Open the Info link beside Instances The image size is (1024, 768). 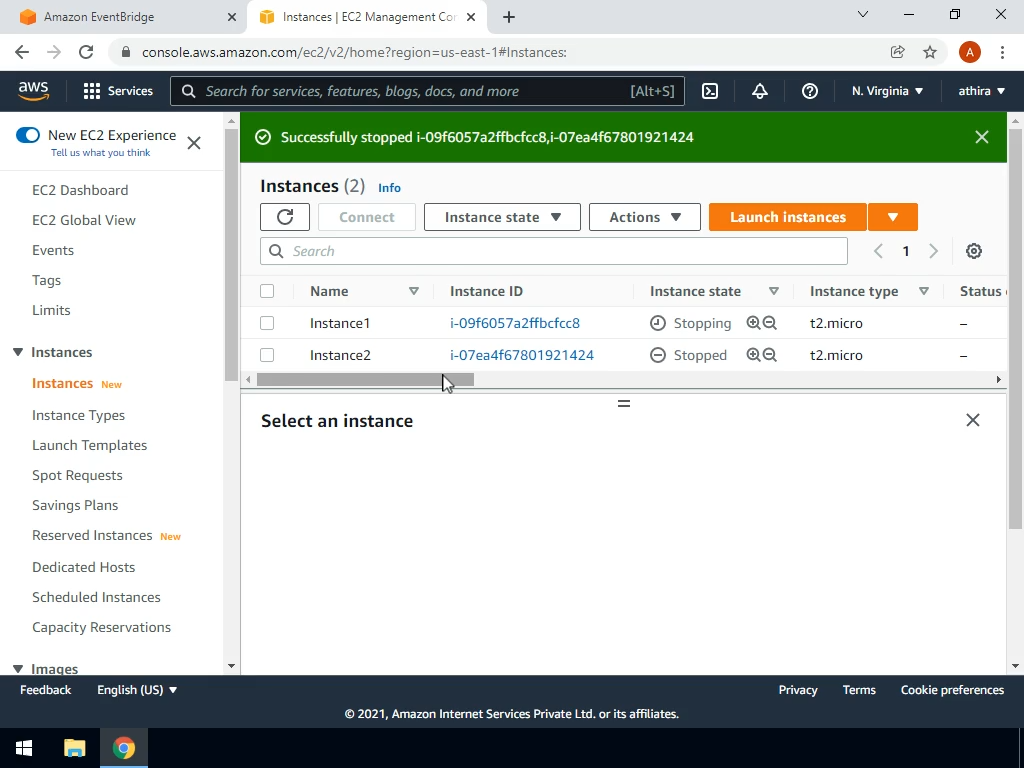389,188
